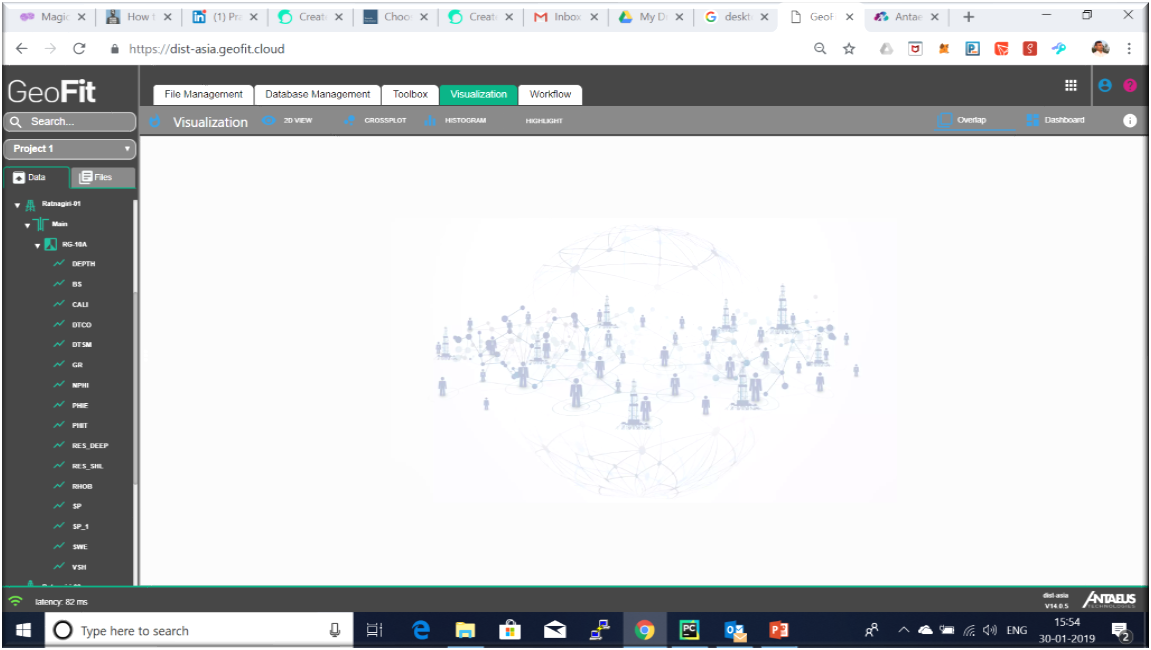
Task: Select the PHIE curve
Action: tap(80, 405)
